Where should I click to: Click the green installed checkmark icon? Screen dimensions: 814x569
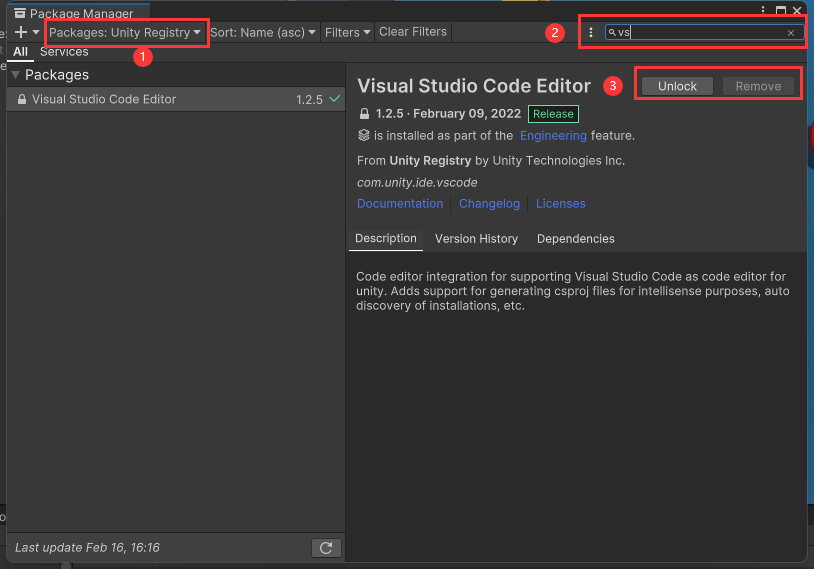(x=335, y=98)
